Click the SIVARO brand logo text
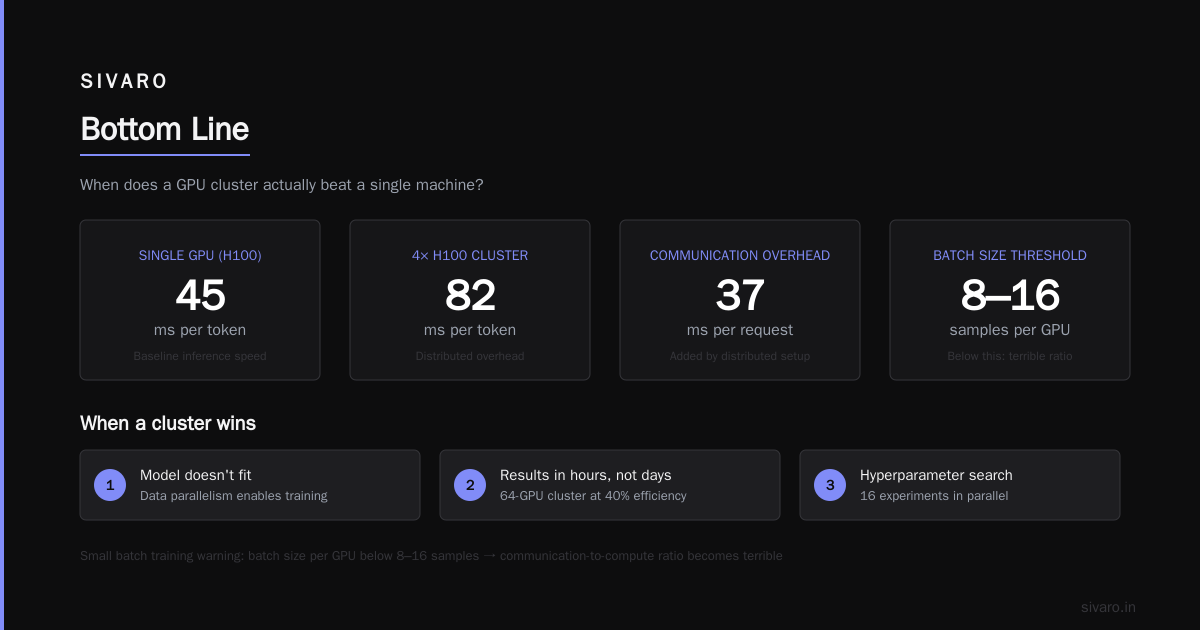Screen dimensions: 1200x630 [124, 82]
